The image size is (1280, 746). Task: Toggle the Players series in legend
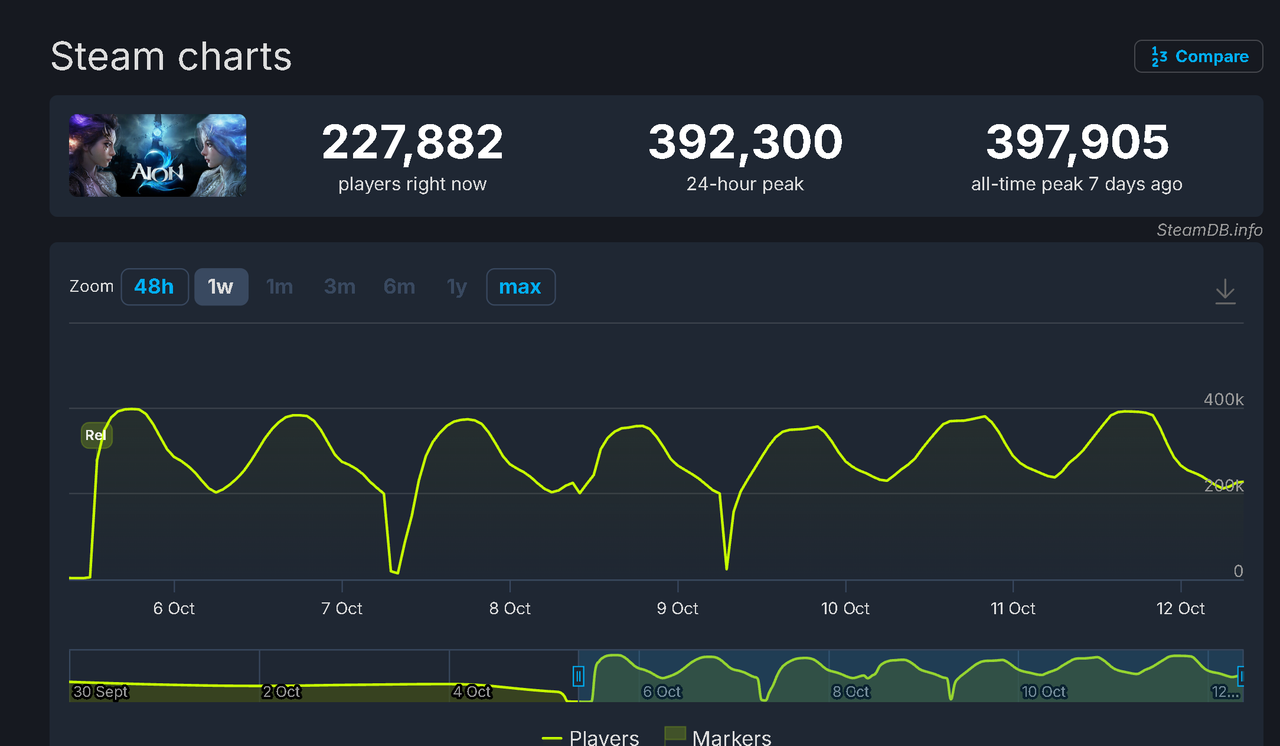point(590,738)
